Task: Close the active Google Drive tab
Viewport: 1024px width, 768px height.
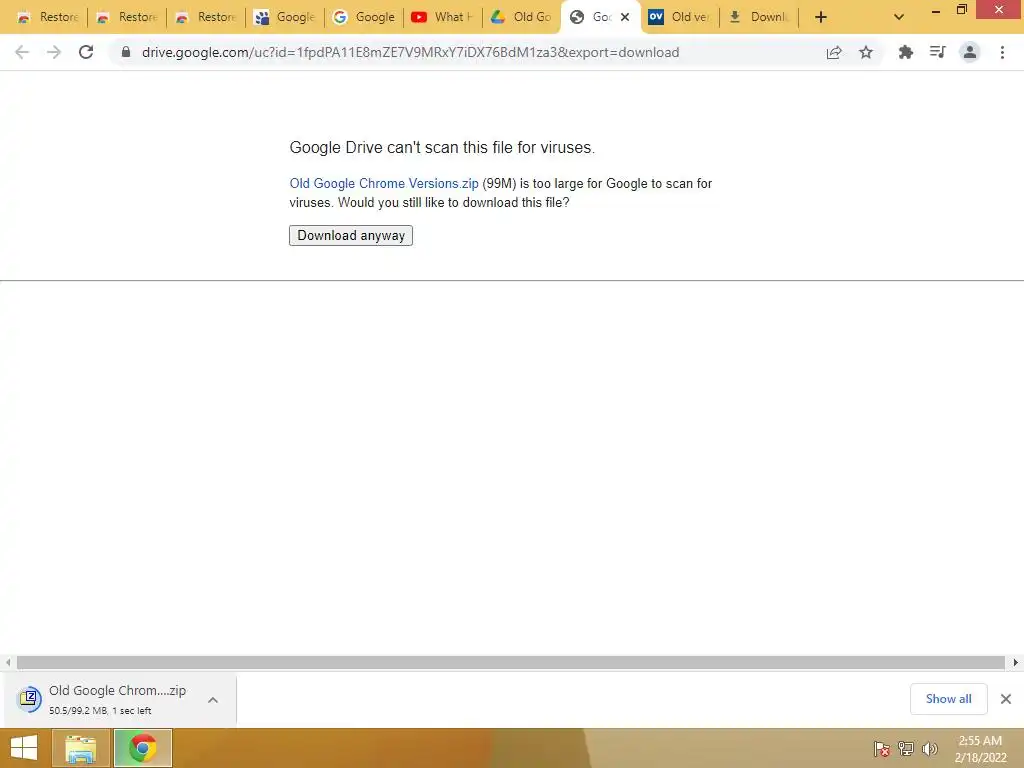Action: pos(625,17)
